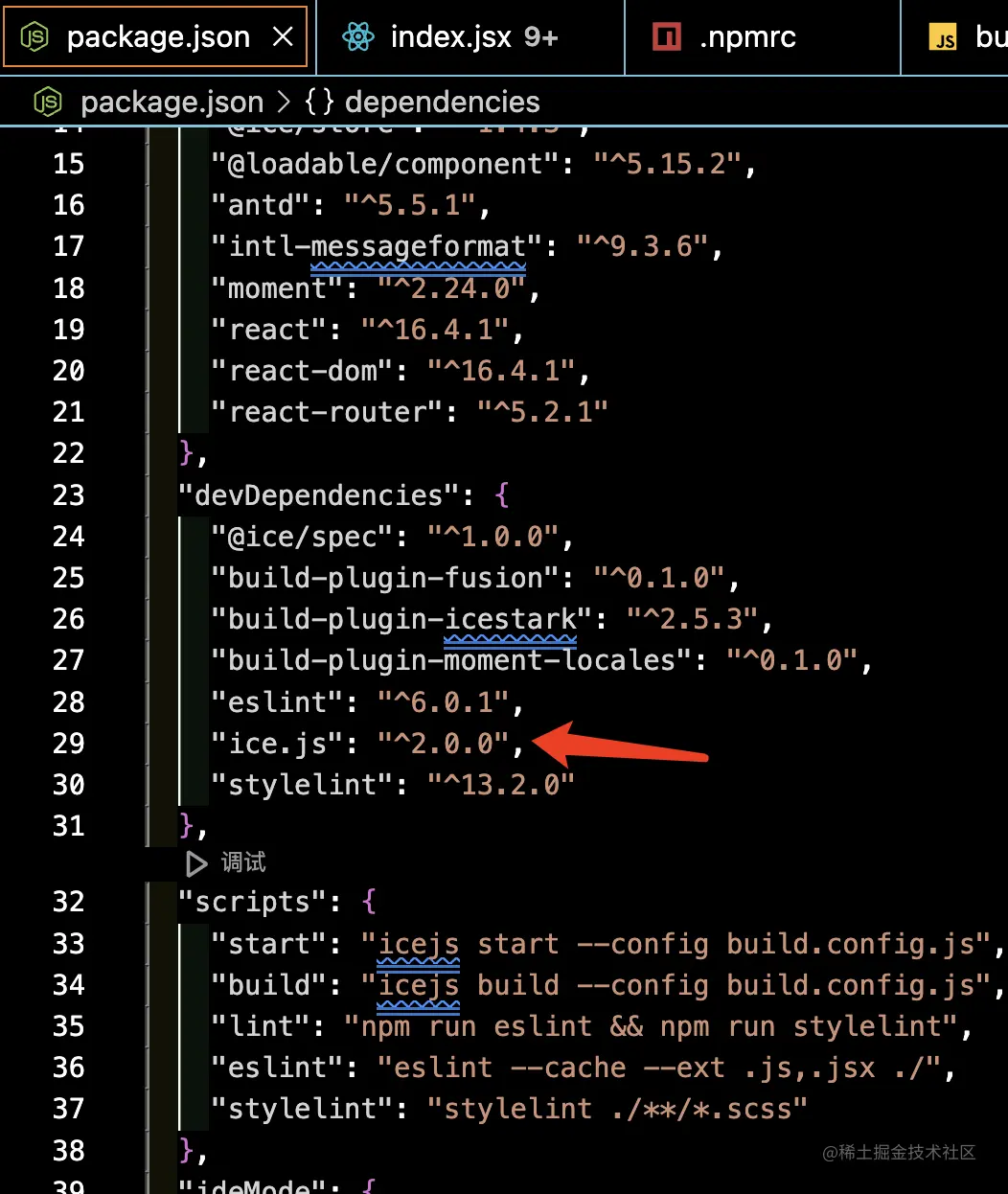This screenshot has height=1194, width=1008.
Task: Click the stylelint ./**/*.scss value
Action: tap(617, 1109)
